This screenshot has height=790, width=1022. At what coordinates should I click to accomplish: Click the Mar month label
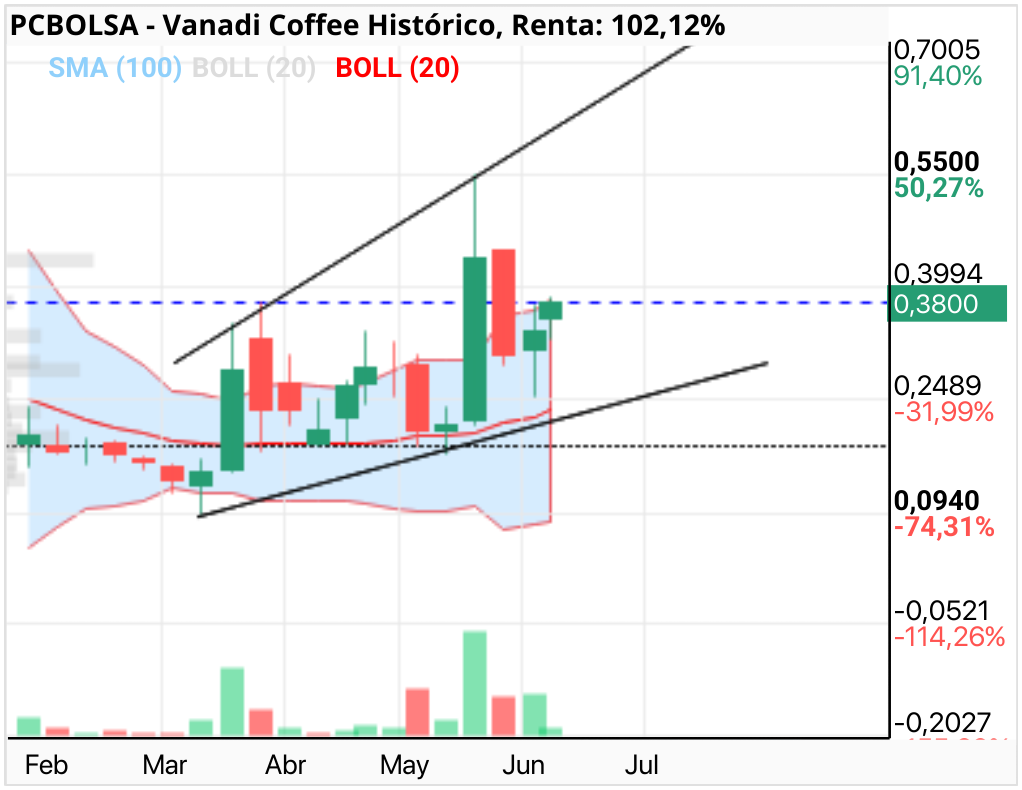165,765
